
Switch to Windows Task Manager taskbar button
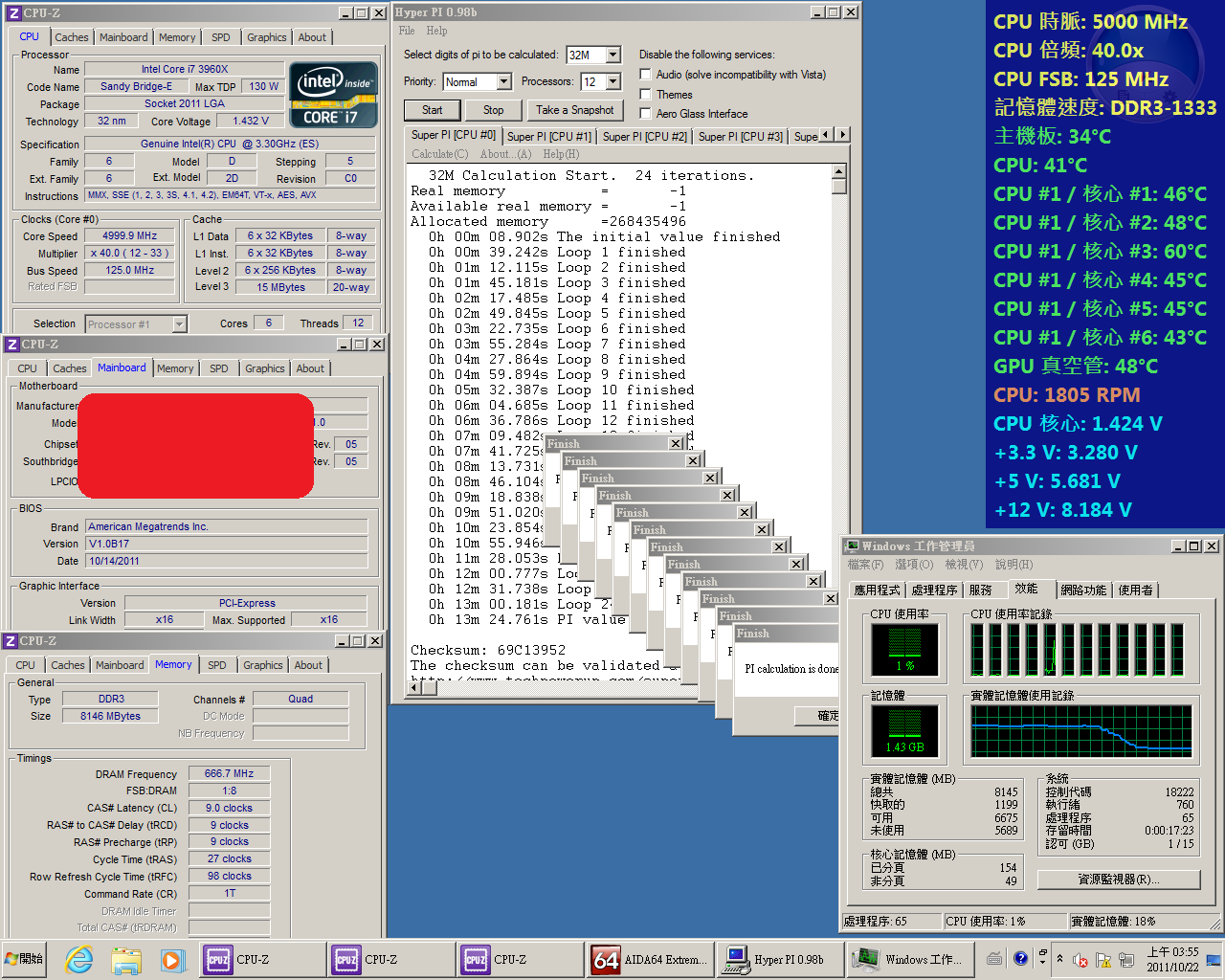pos(910,959)
